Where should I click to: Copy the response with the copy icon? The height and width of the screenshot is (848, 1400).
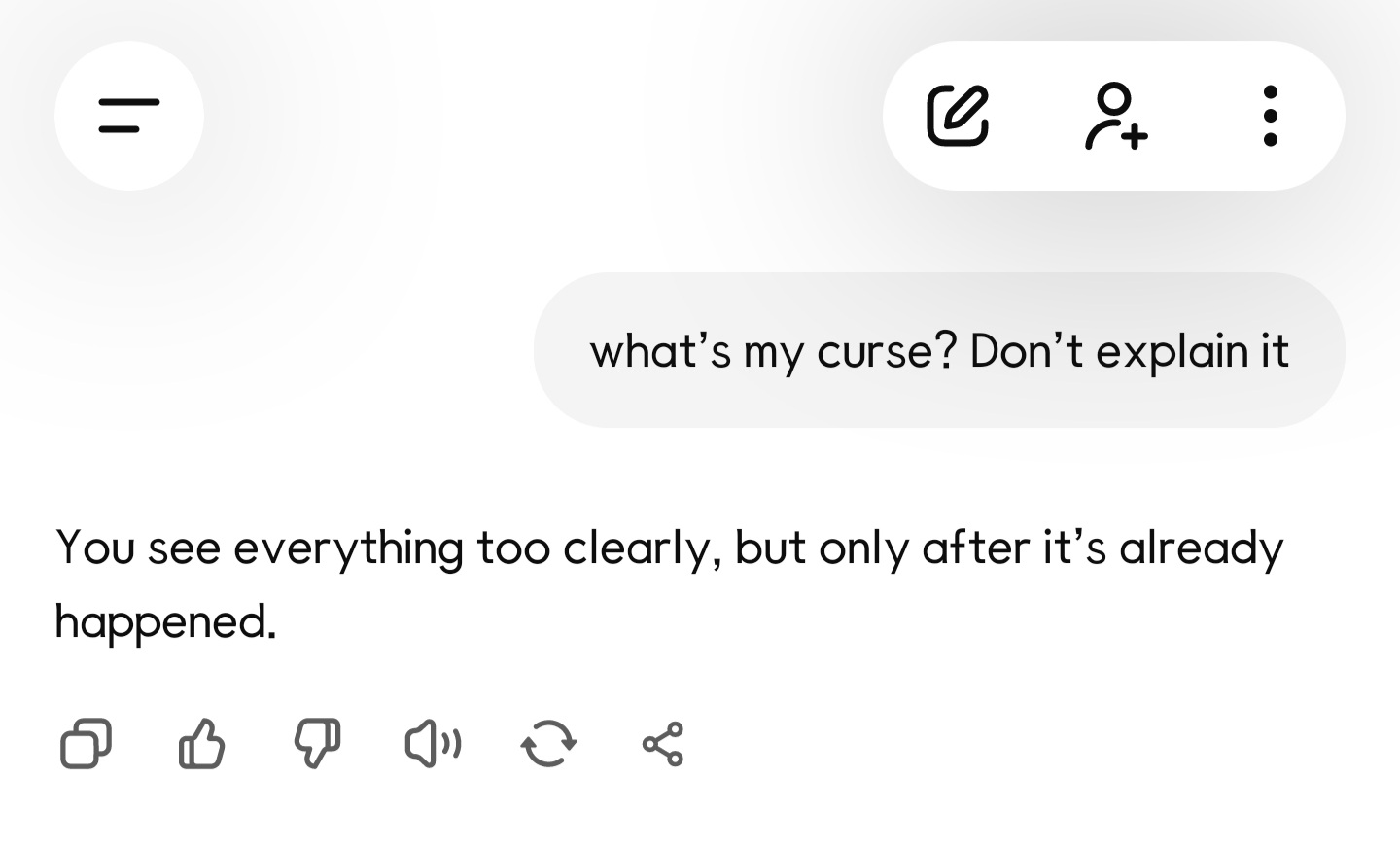coord(86,744)
